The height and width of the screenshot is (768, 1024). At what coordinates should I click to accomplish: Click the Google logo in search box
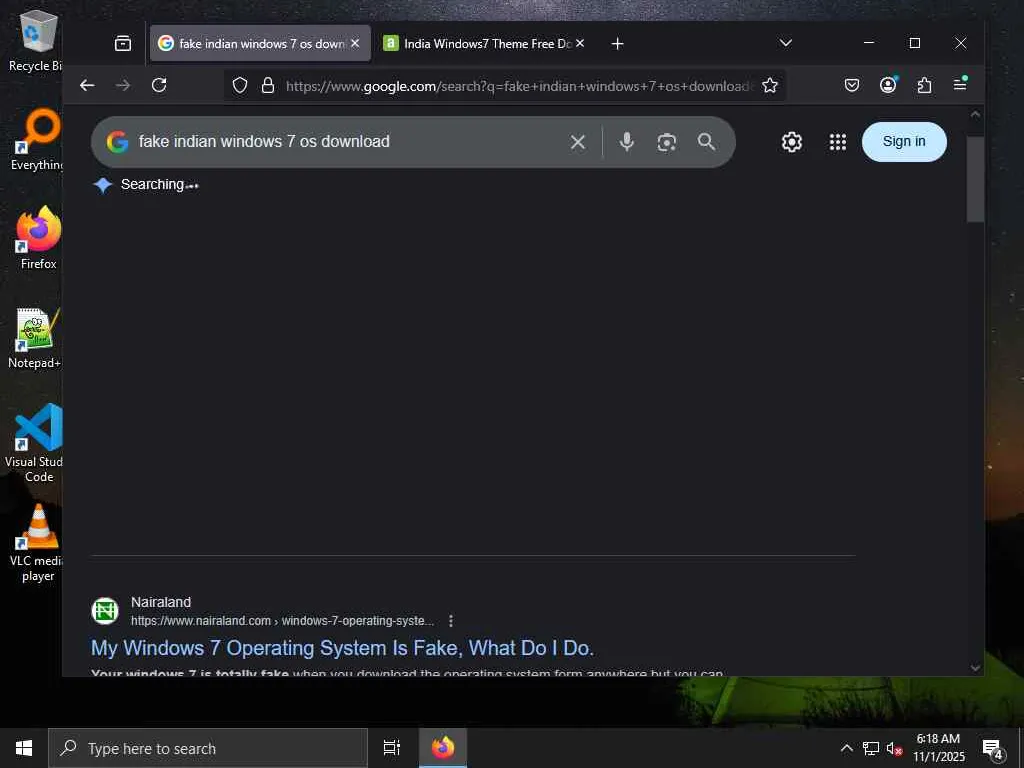point(118,142)
